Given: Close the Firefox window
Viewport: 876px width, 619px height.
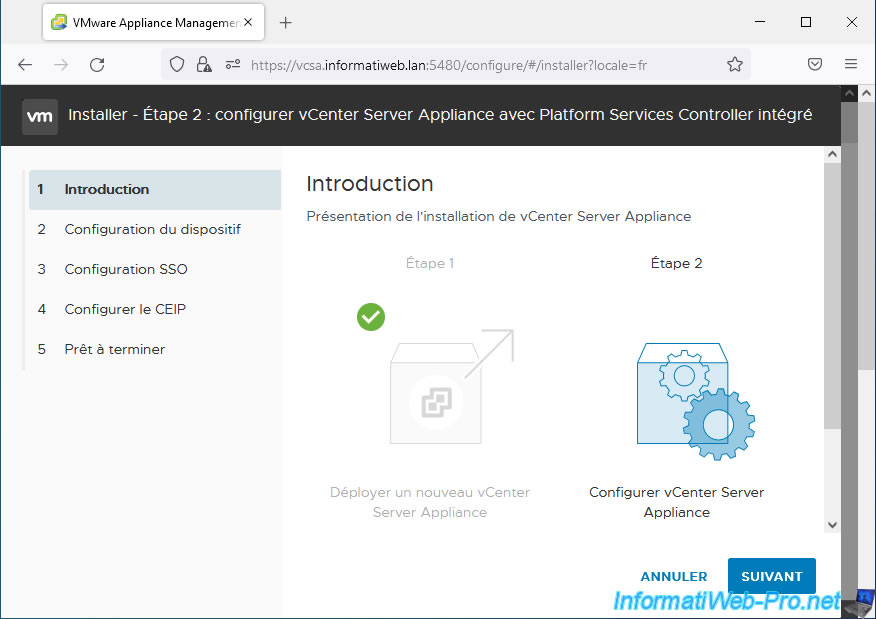Looking at the screenshot, I should coord(851,22).
